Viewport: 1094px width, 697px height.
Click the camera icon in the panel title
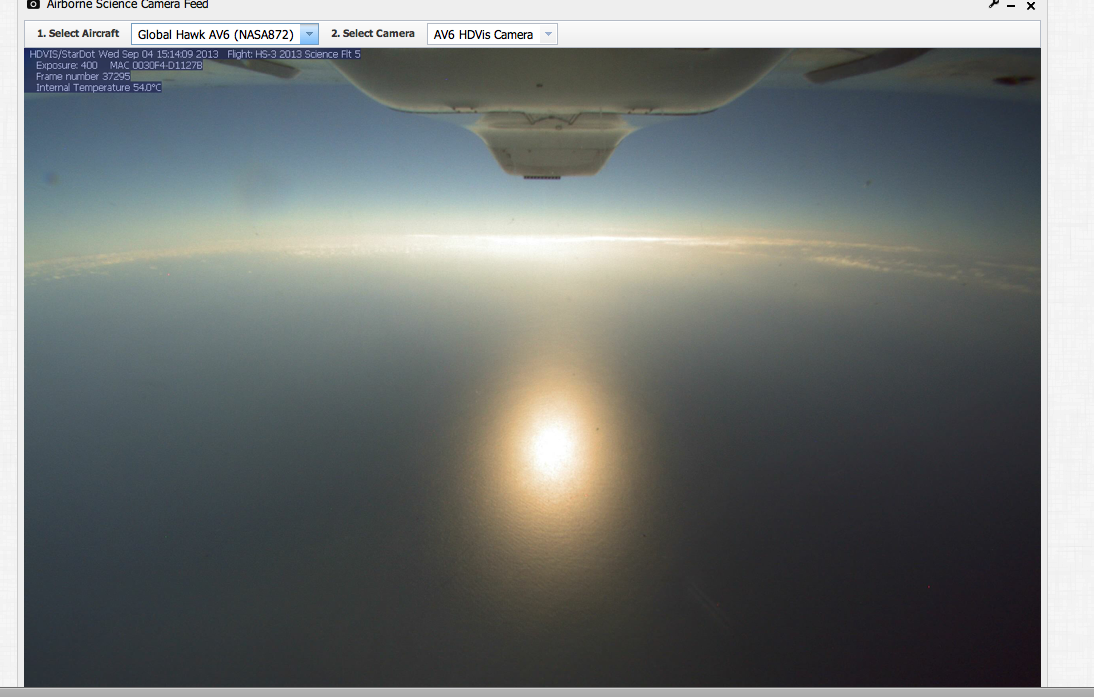(x=33, y=4)
